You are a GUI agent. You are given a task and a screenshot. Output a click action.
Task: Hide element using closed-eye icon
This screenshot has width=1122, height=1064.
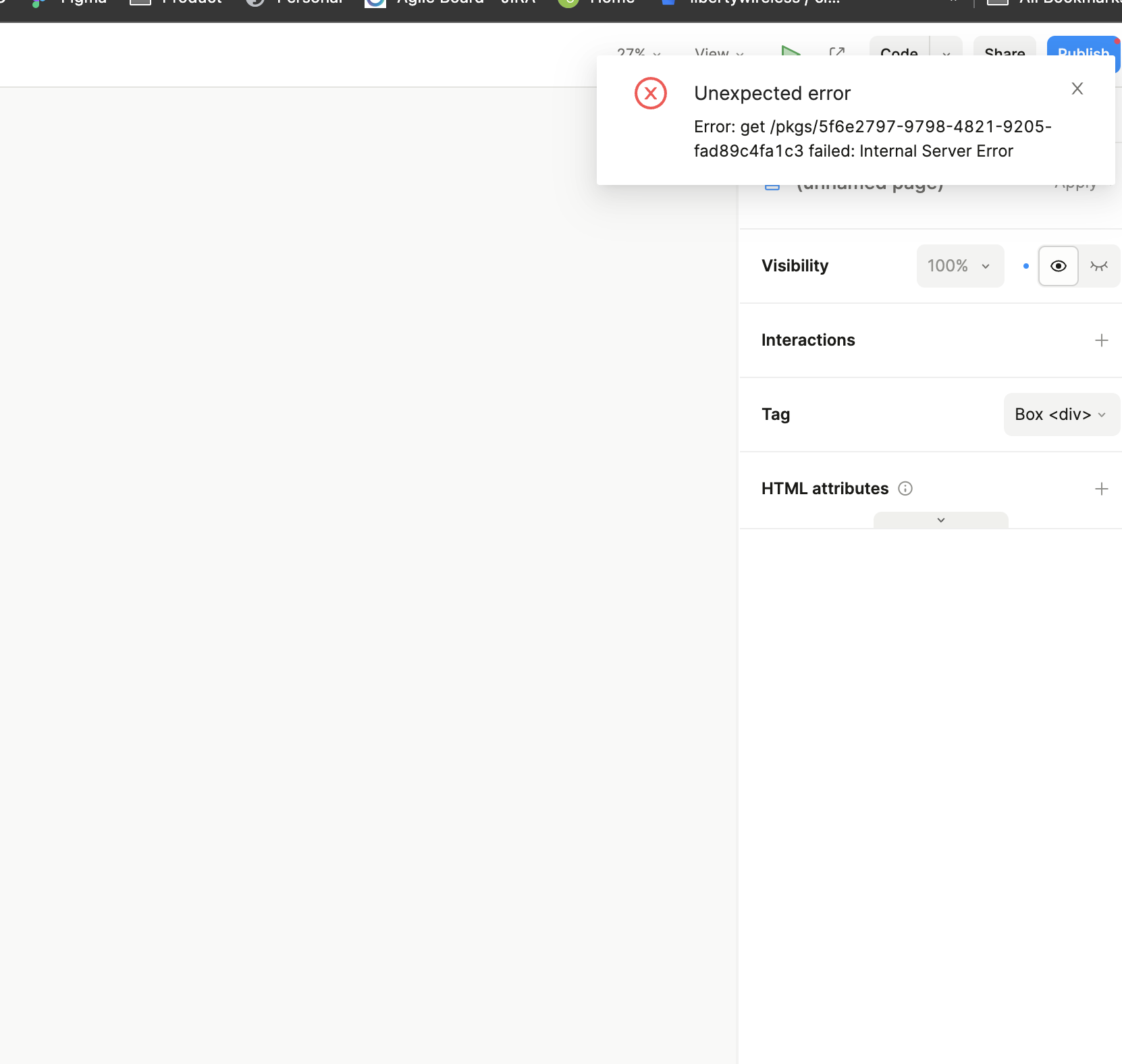tap(1098, 266)
